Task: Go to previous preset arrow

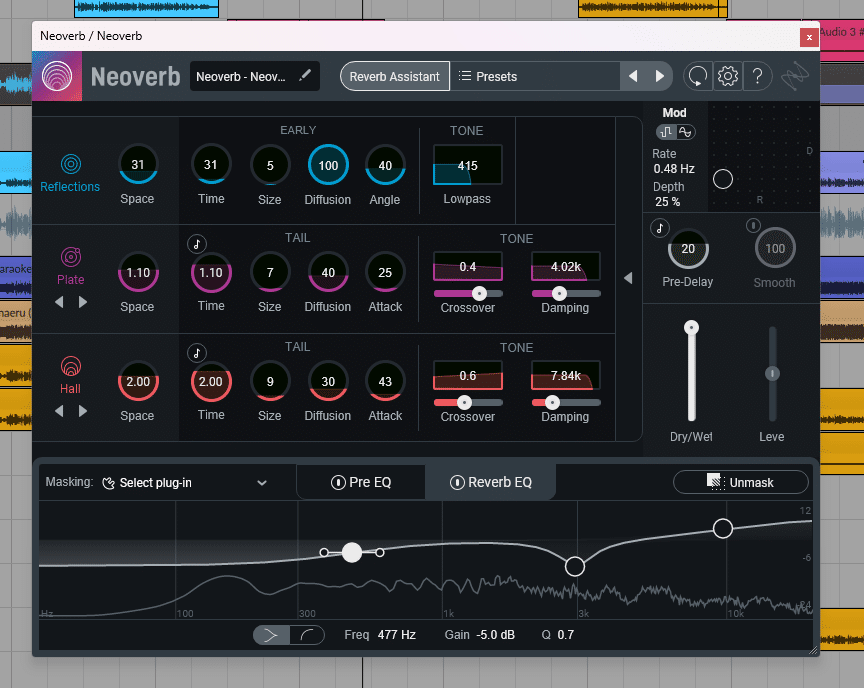Action: [x=633, y=76]
